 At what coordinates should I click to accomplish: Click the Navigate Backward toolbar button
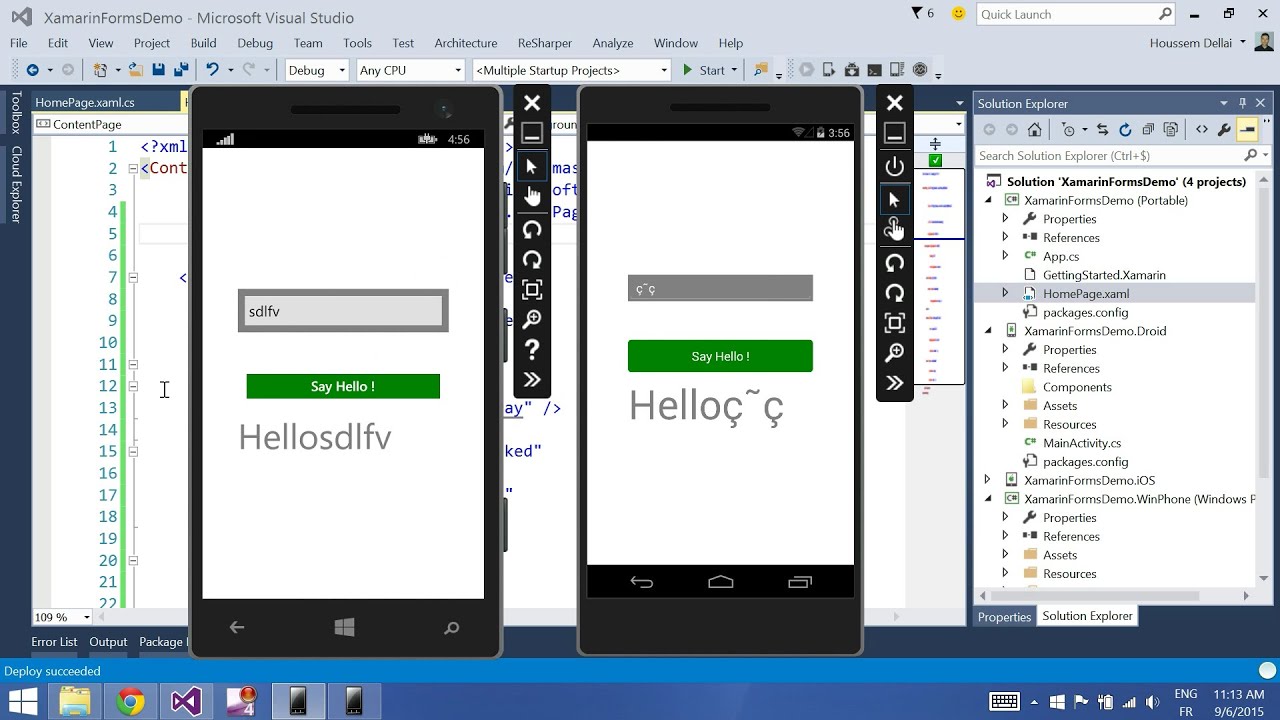(32, 70)
